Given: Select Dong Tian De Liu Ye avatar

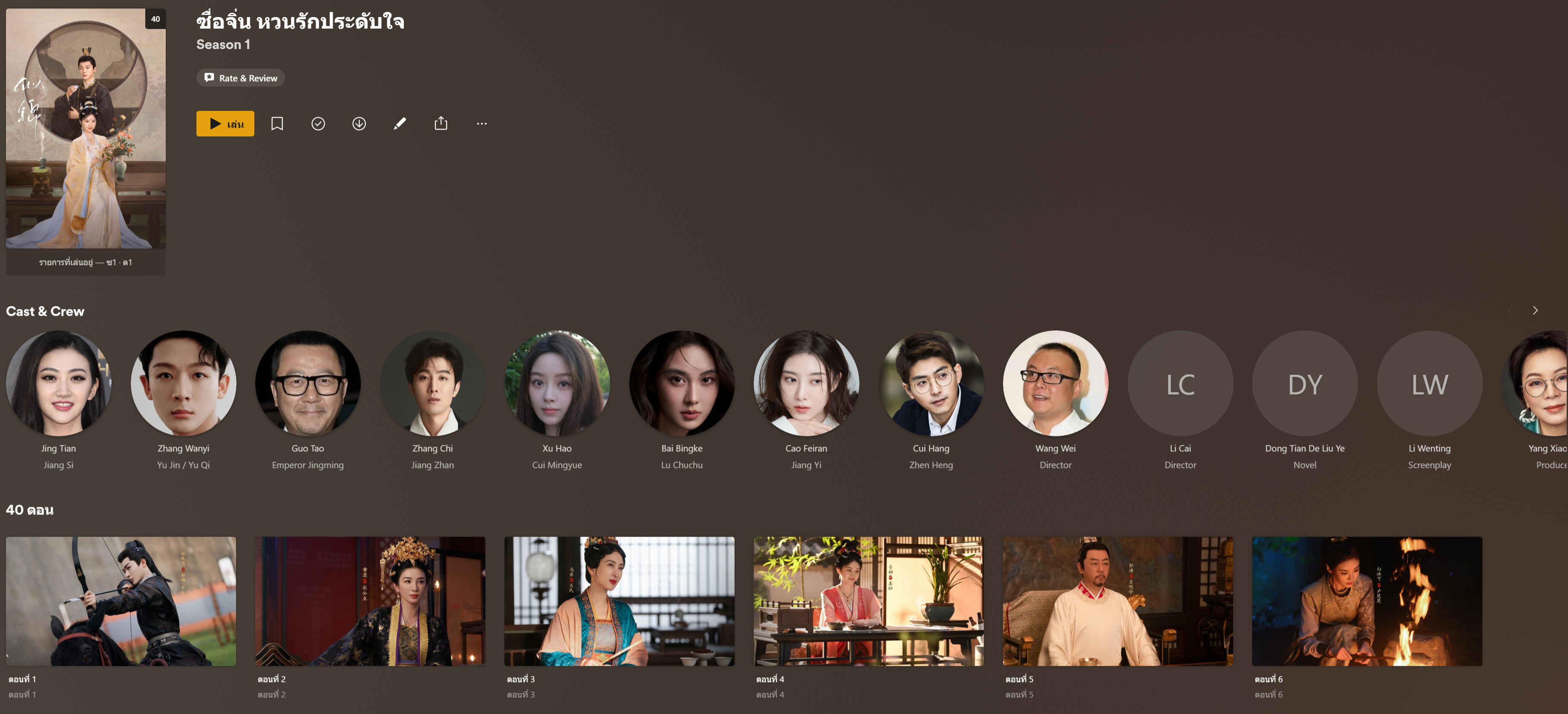Looking at the screenshot, I should coord(1304,383).
